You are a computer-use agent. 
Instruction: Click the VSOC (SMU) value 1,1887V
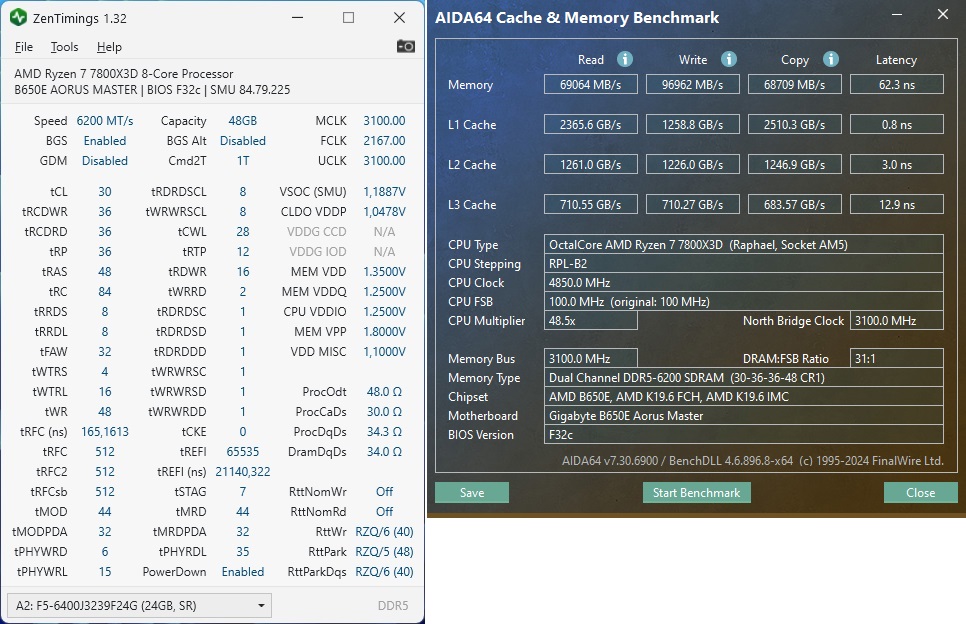pos(384,192)
